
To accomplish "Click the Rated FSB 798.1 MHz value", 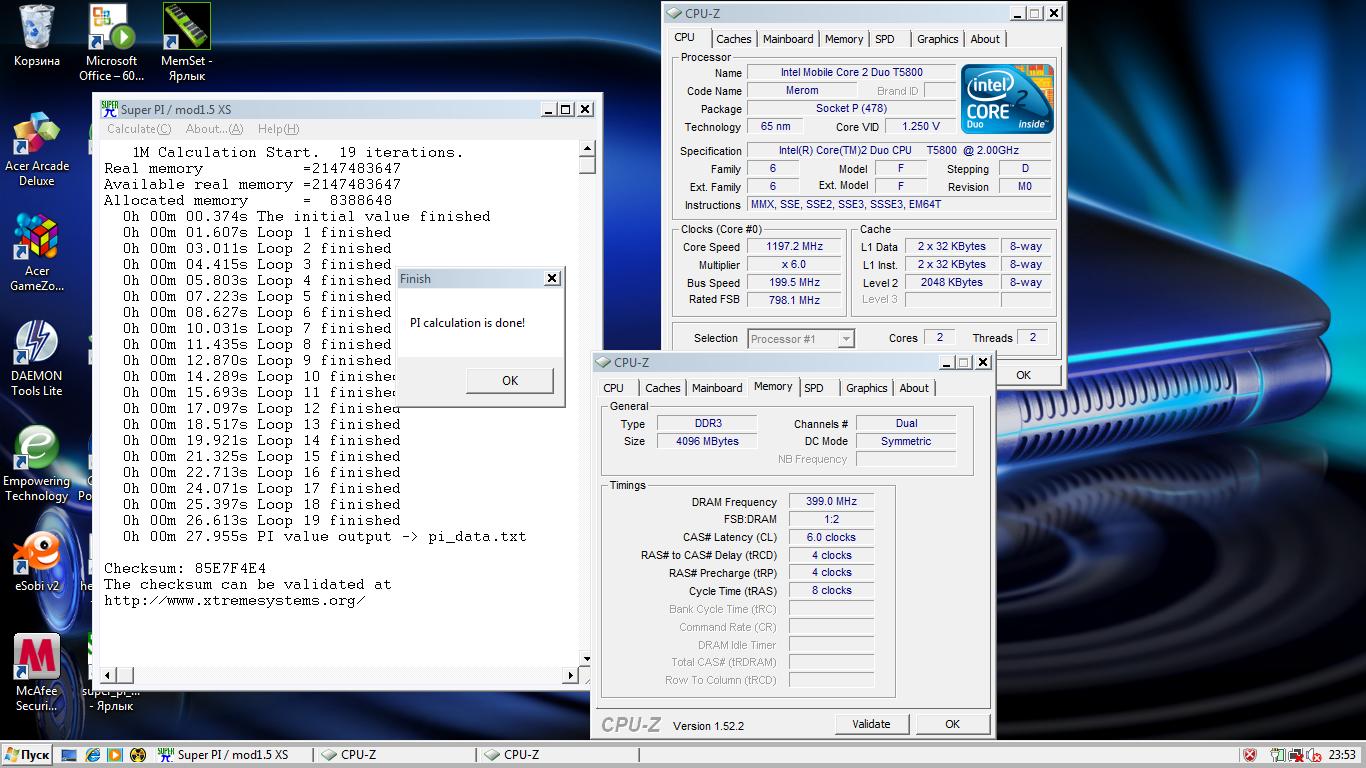I will point(796,300).
